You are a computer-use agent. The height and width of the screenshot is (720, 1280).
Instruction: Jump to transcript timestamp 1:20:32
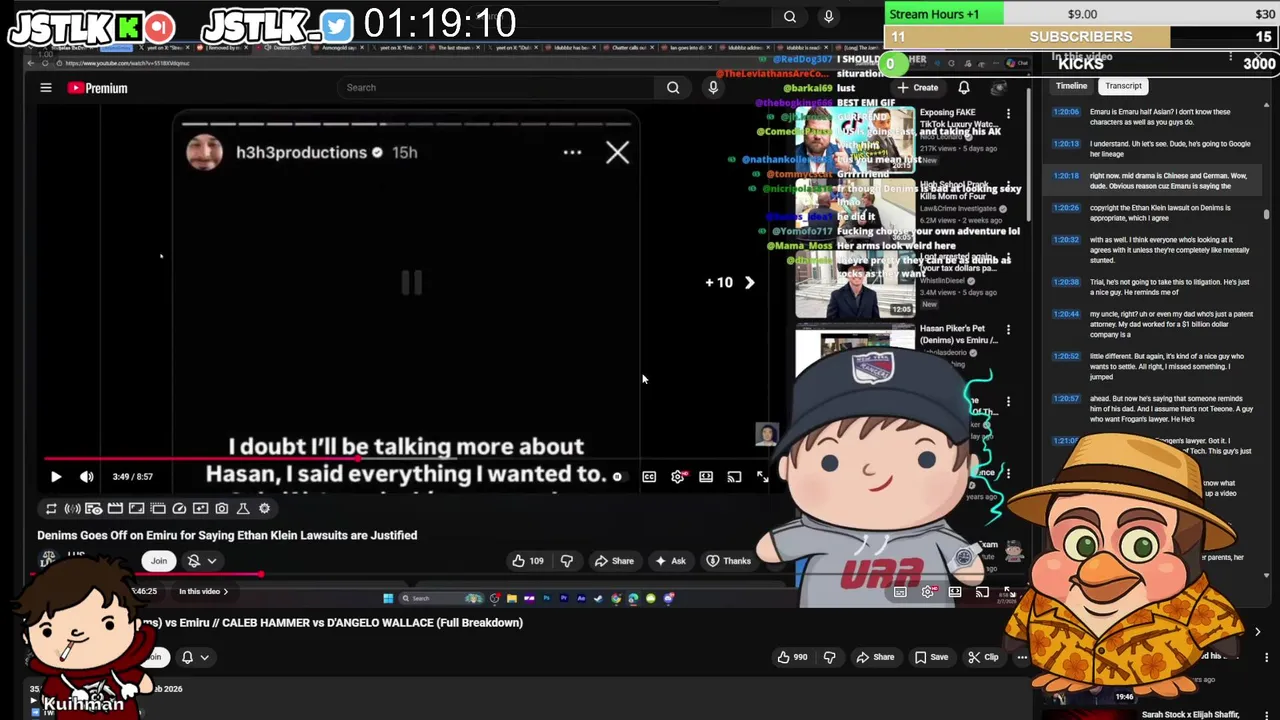coord(1065,240)
